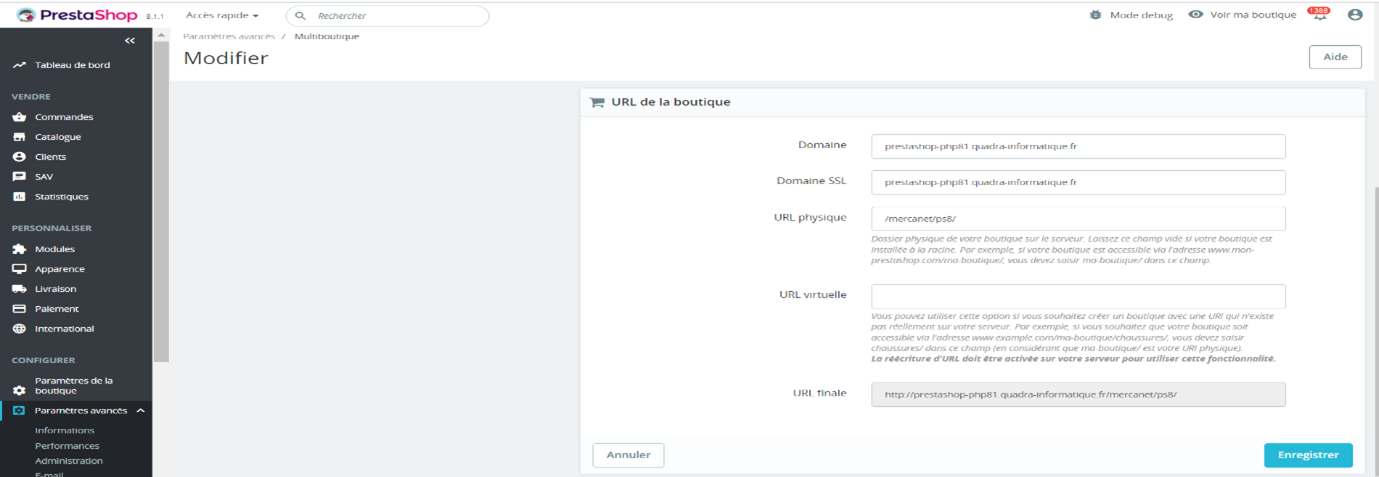This screenshot has height=477, width=1379.
Task: Click the Domaine input field
Action: [x=1078, y=146]
